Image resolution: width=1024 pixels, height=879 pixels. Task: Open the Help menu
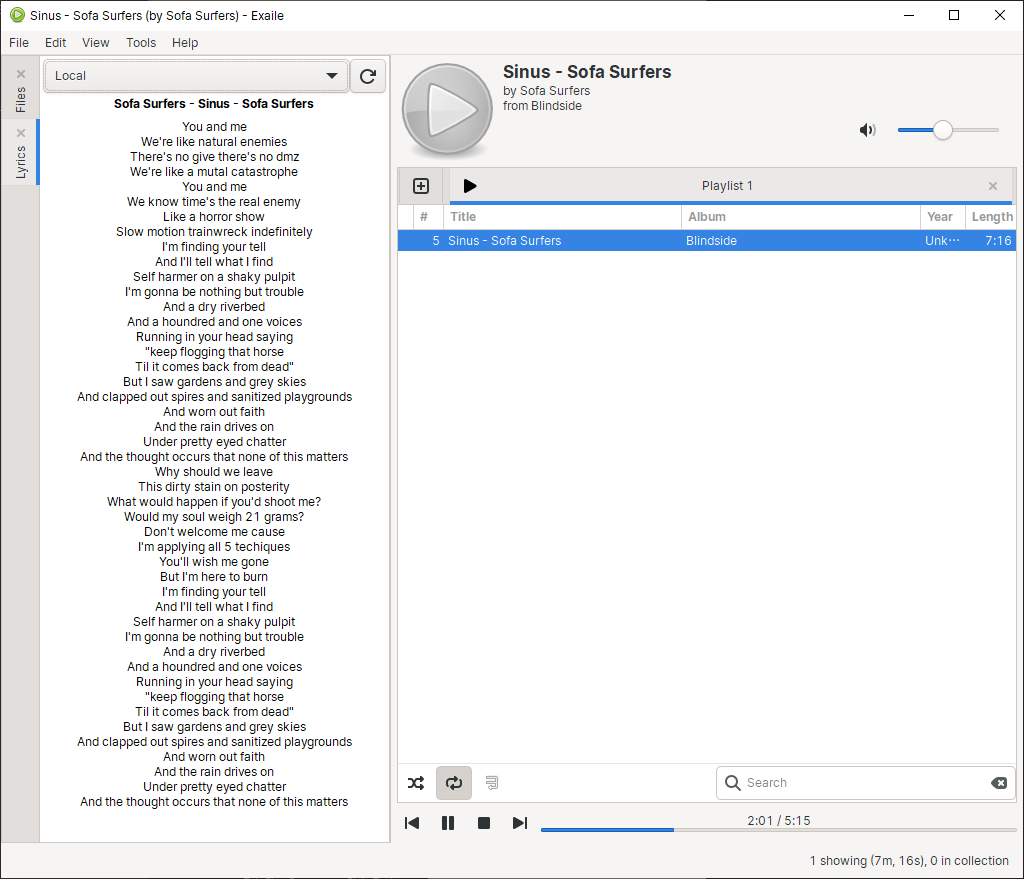185,42
